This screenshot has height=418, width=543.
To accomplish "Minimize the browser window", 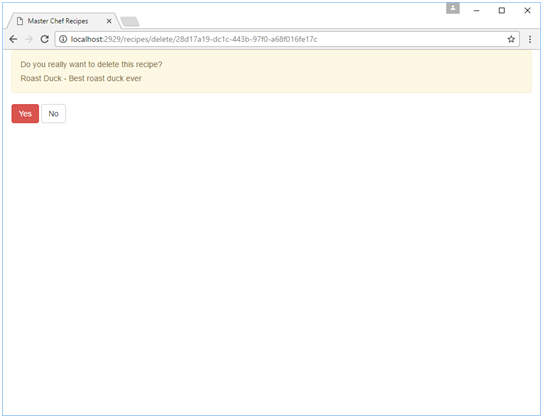I will click(477, 11).
